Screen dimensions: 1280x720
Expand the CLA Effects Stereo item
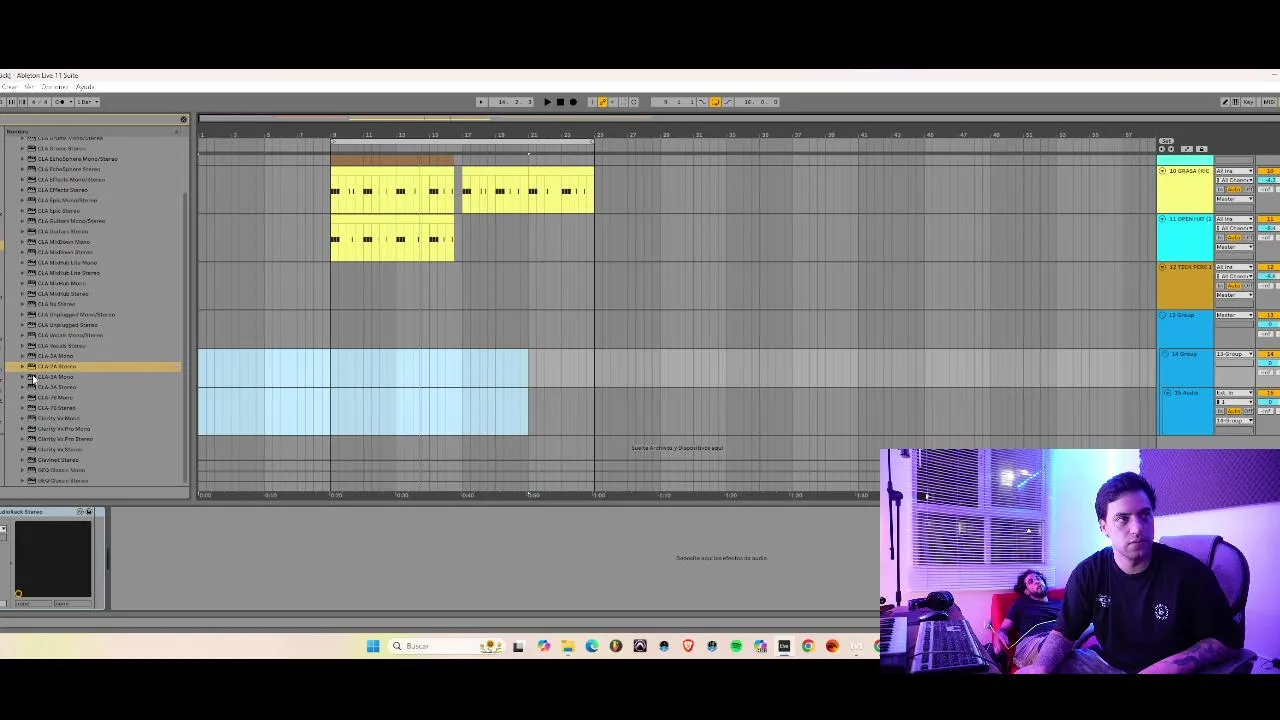tap(22, 190)
